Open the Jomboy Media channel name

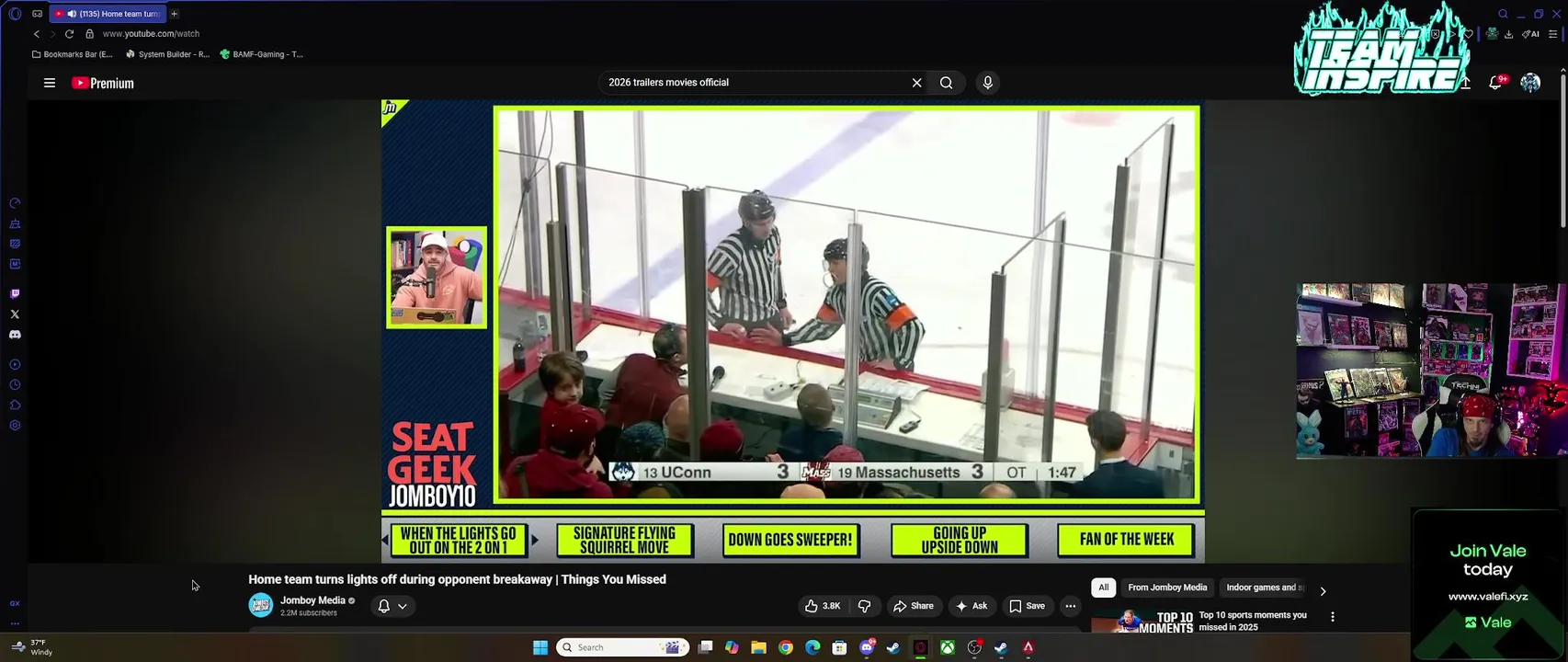pos(312,600)
